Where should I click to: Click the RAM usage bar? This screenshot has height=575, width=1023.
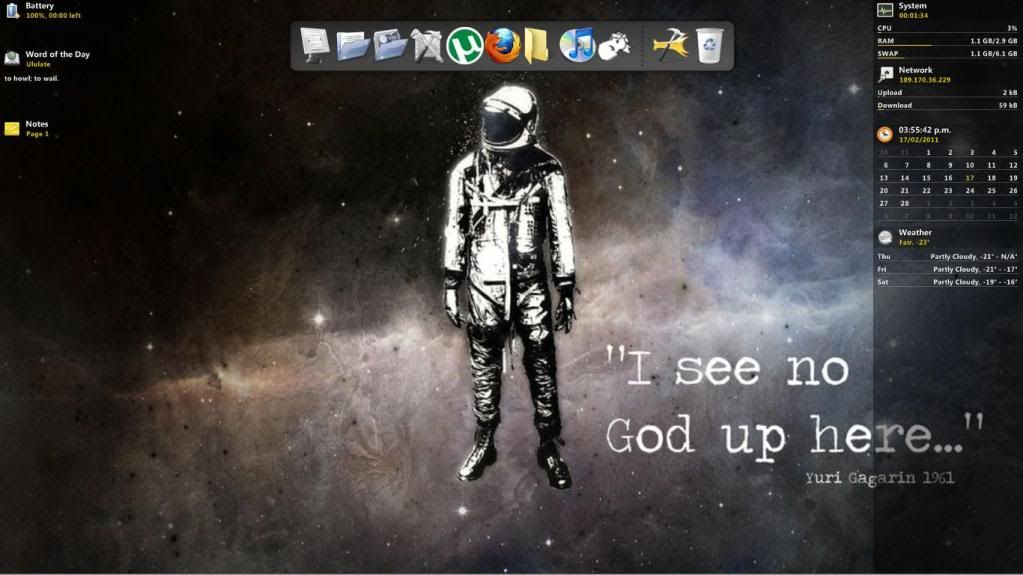point(947,41)
